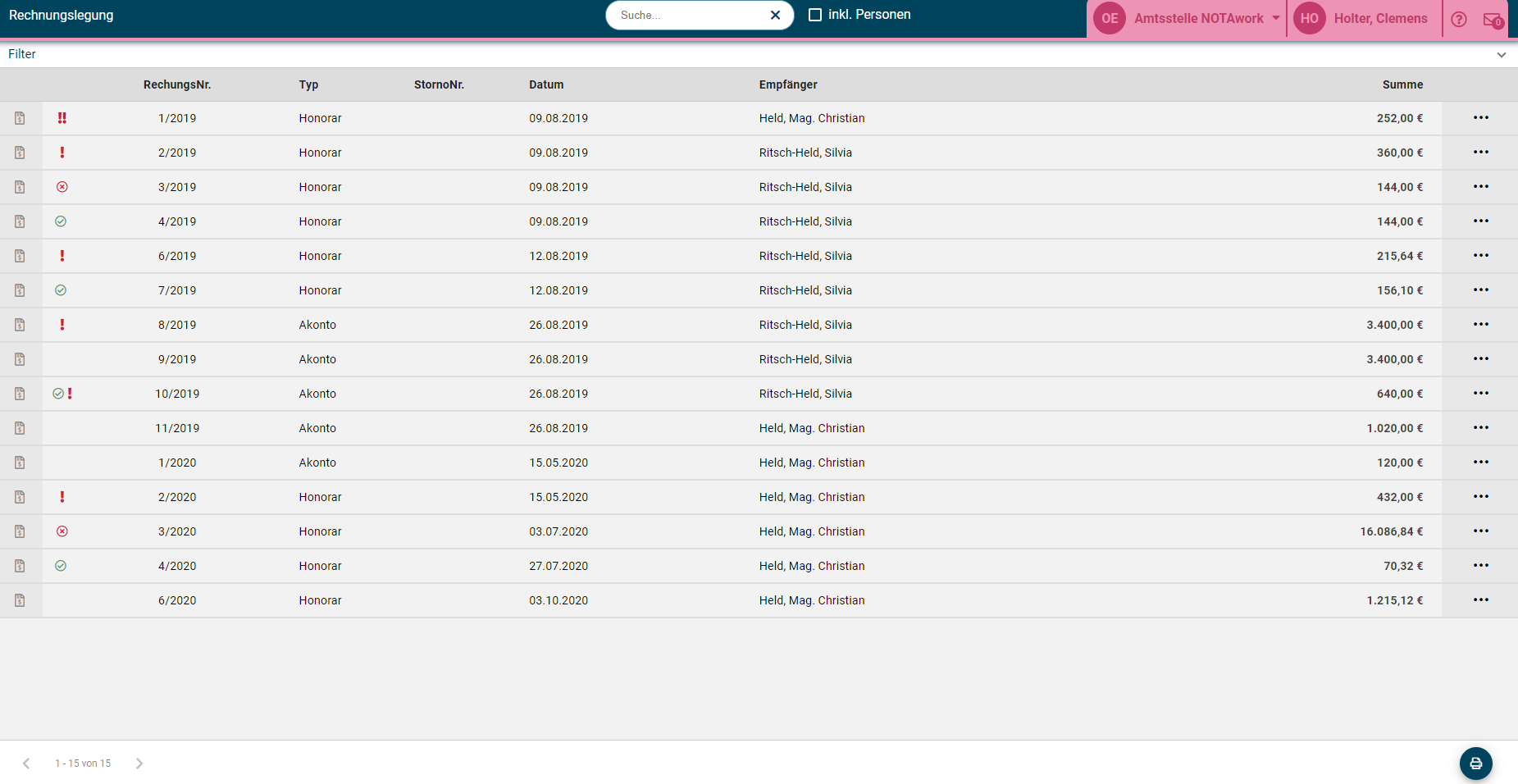This screenshot has height=784, width=1518.
Task: Toggle the inkl. Personen checkbox
Action: [x=815, y=15]
